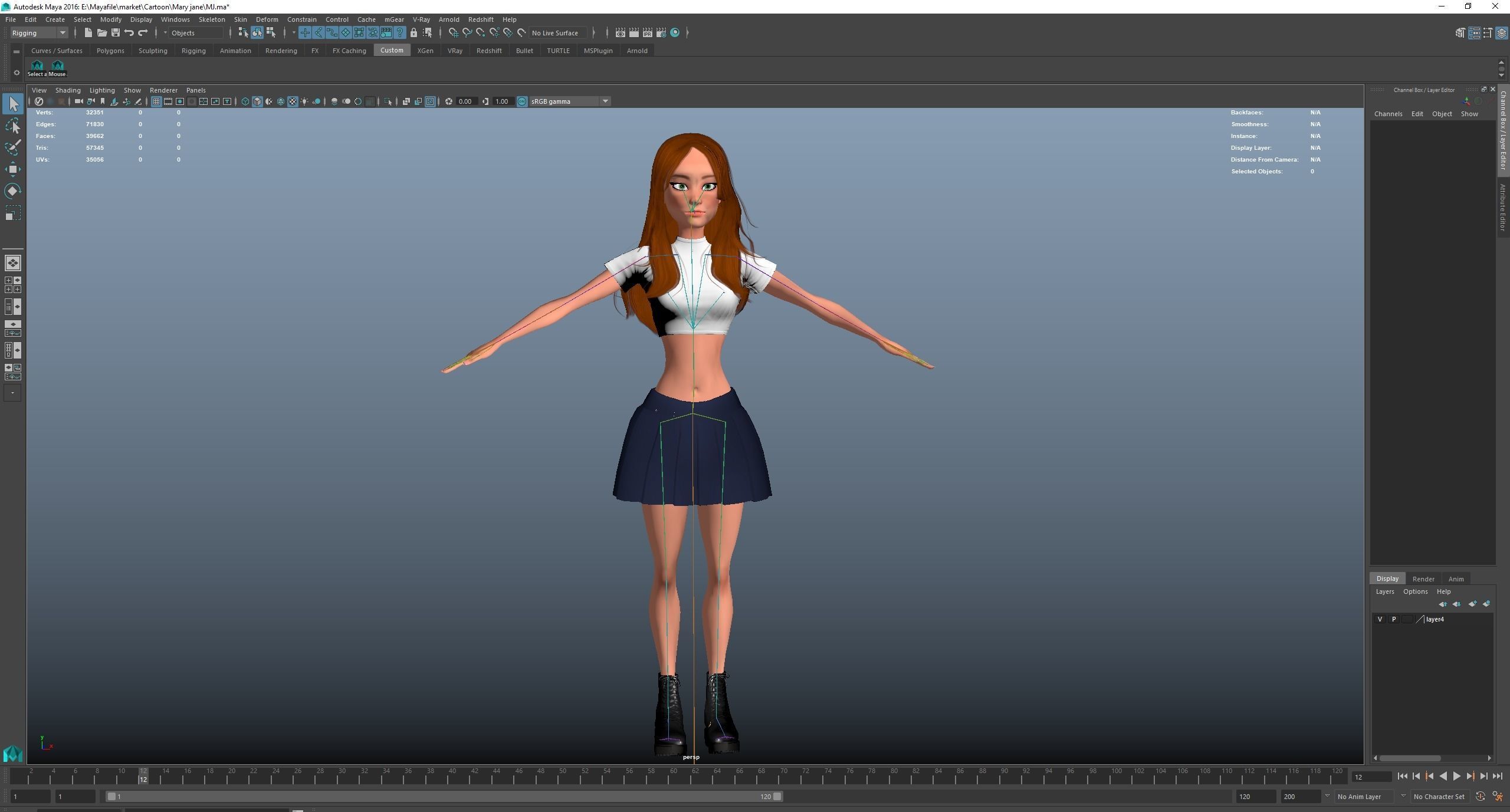Redo the last action
This screenshot has height=812, width=1510.
coord(143,32)
